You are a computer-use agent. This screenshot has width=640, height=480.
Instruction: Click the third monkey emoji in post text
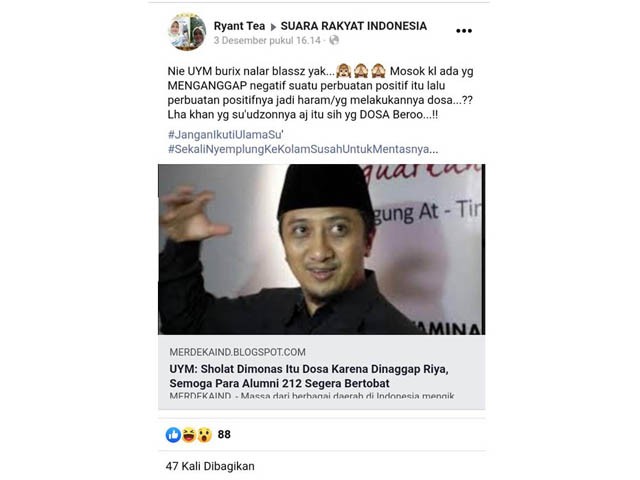click(378, 71)
